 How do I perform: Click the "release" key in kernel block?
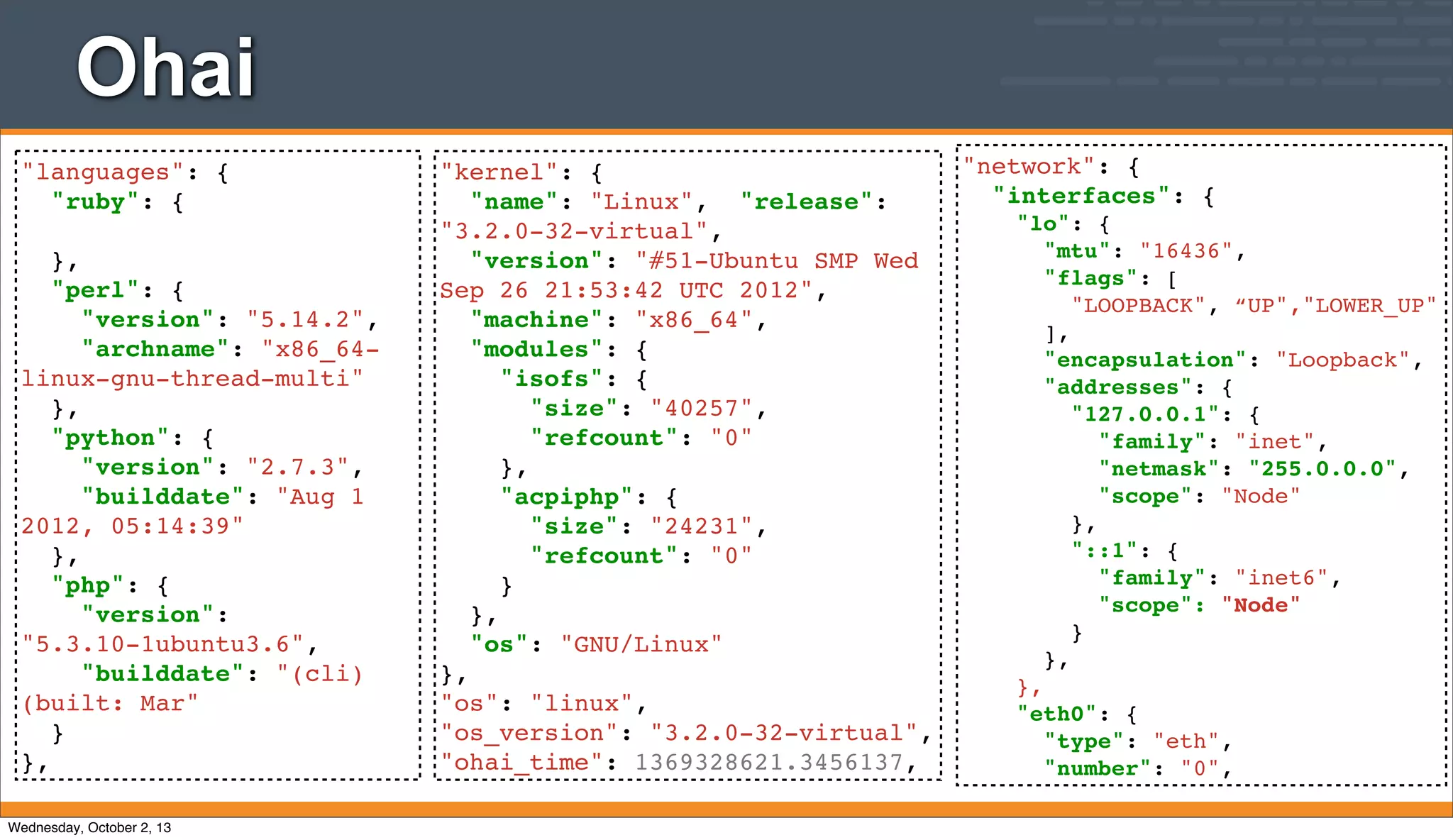pyautogui.click(x=806, y=202)
